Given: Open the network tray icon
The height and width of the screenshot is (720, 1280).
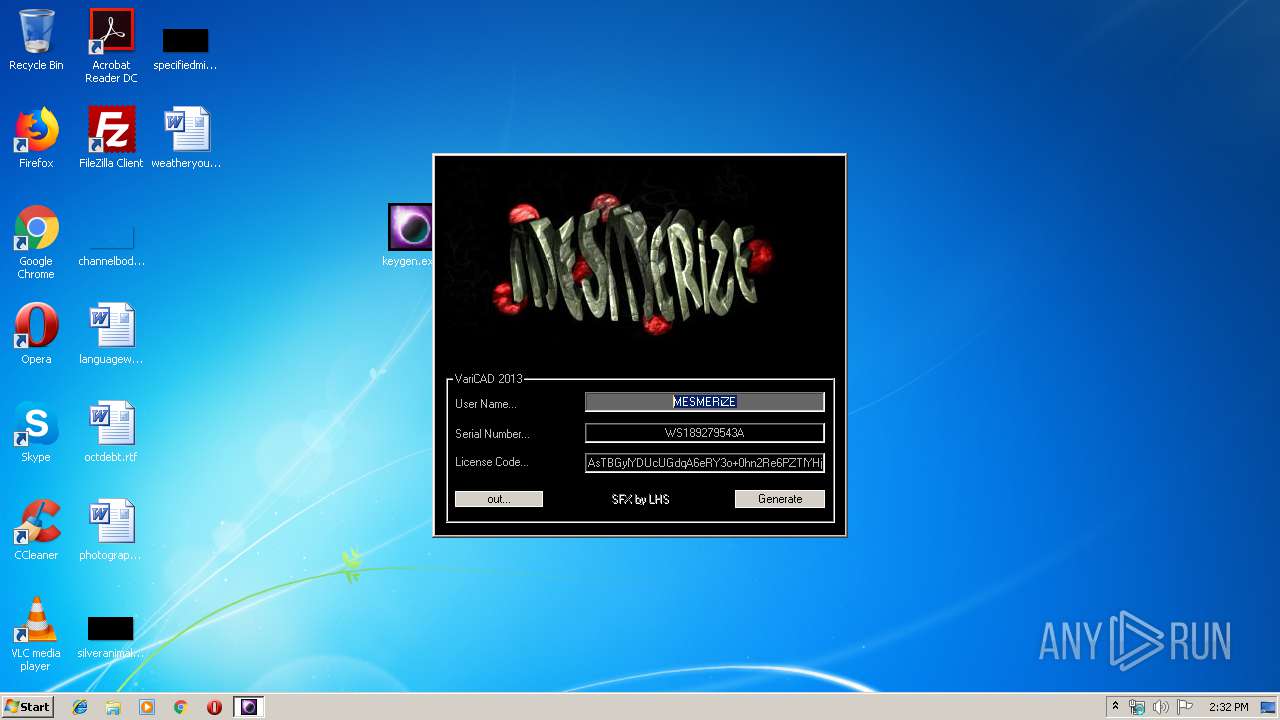Looking at the screenshot, I should point(1137,707).
